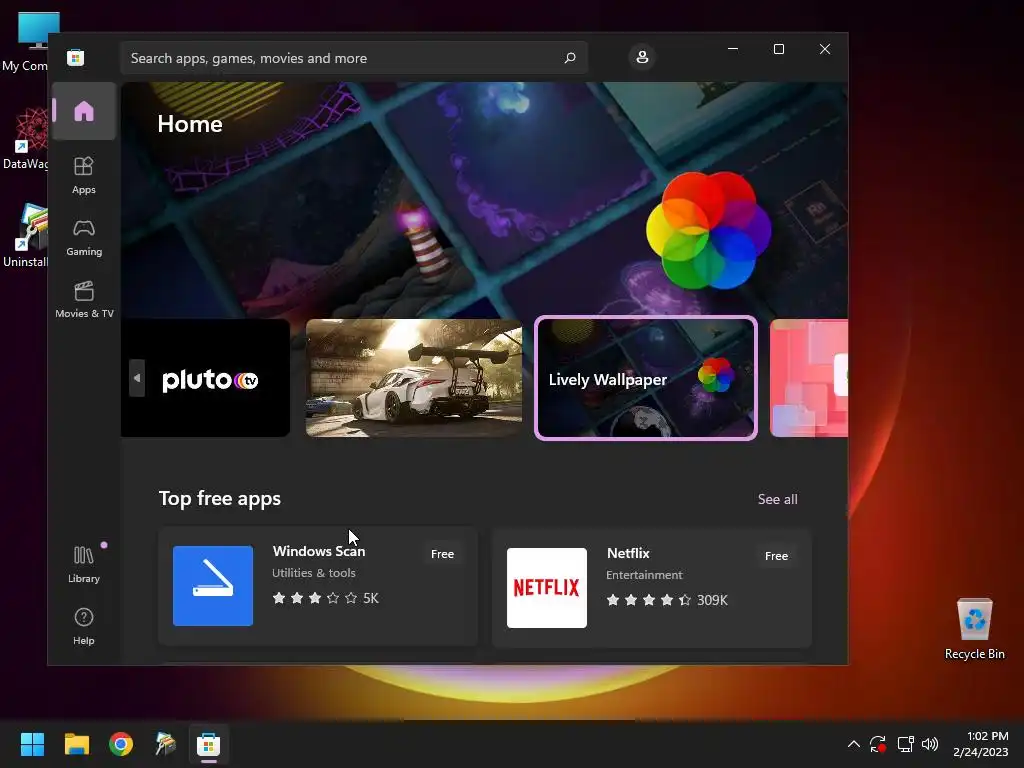Select the Uninstall desktop shortcut
Image resolution: width=1024 pixels, height=768 pixels.
tap(25, 235)
